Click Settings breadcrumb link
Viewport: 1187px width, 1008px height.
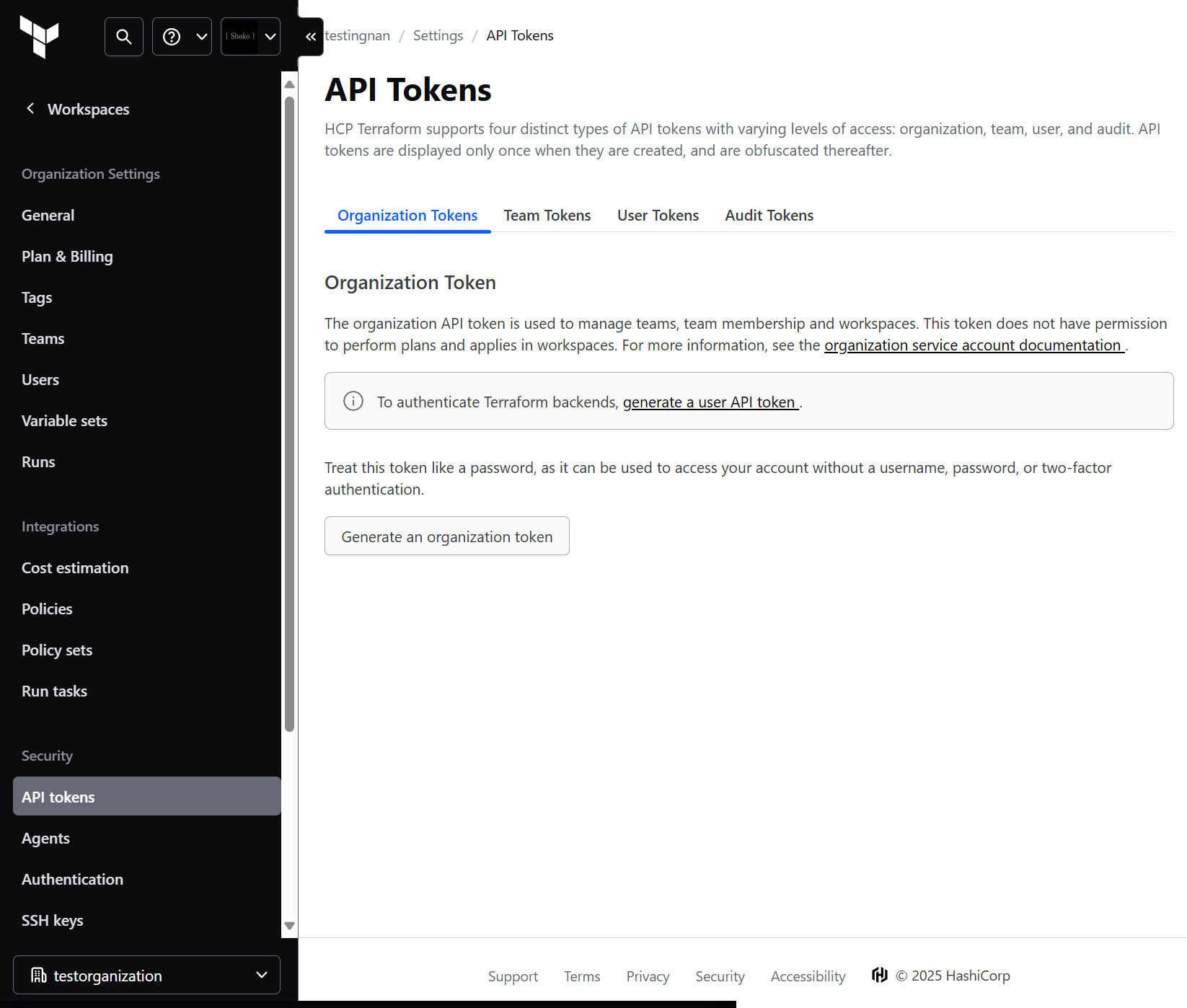click(x=438, y=36)
